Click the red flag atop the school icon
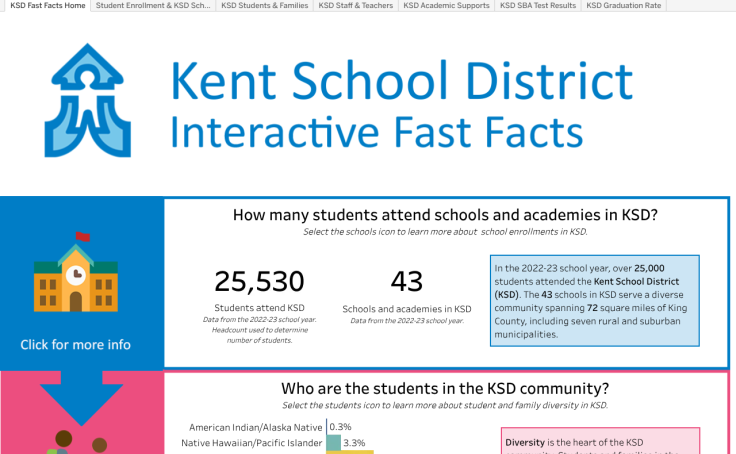Viewport: 736px width, 454px height. click(83, 236)
